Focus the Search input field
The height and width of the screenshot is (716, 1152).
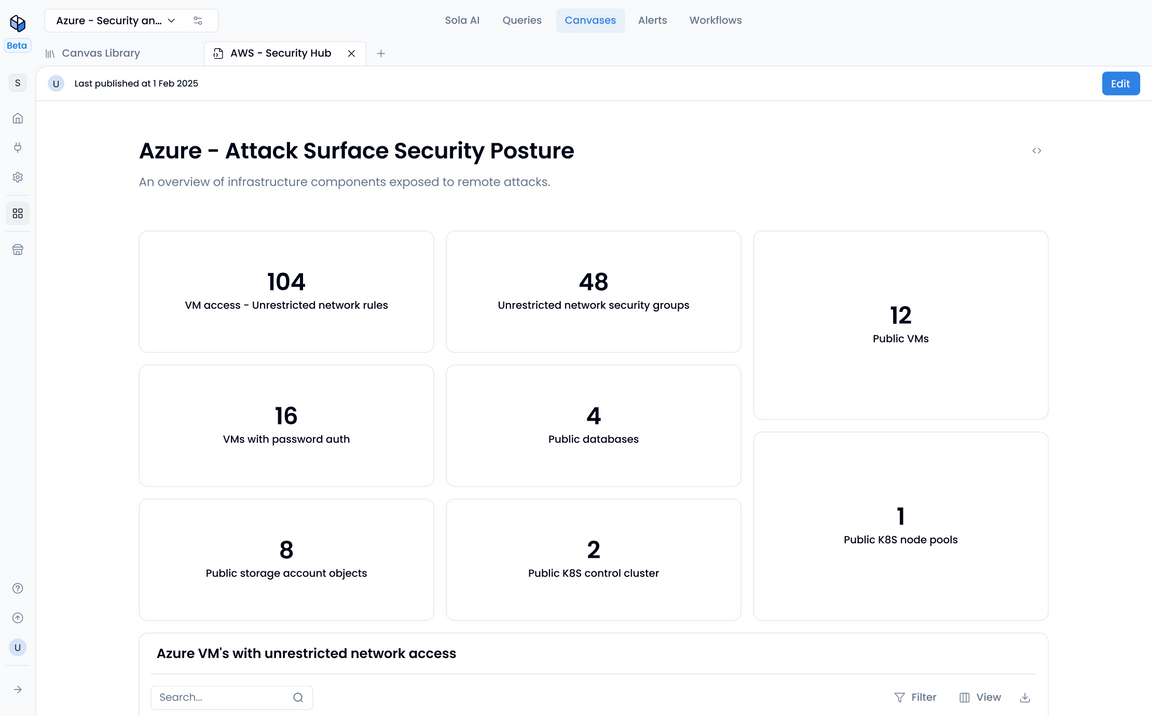point(231,698)
